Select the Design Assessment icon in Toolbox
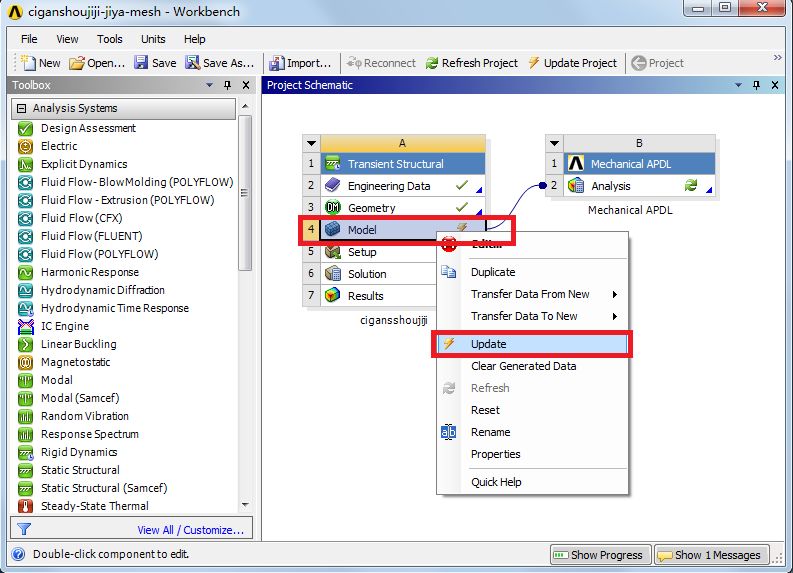 (25, 128)
